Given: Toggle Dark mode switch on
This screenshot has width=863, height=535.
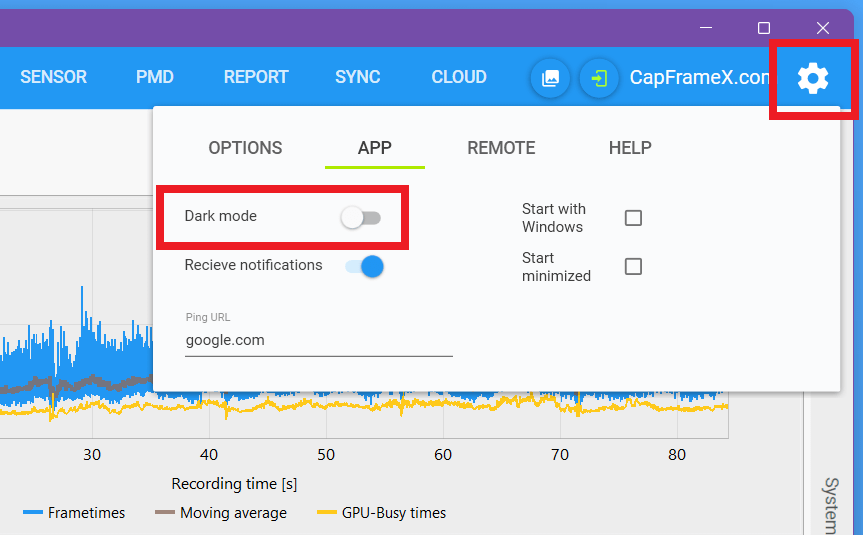Looking at the screenshot, I should (361, 217).
